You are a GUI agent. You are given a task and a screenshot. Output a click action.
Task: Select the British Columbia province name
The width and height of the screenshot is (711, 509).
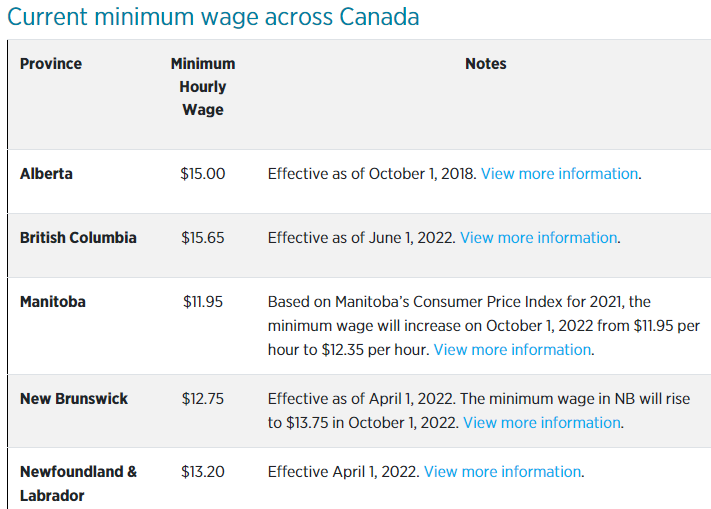(x=78, y=238)
